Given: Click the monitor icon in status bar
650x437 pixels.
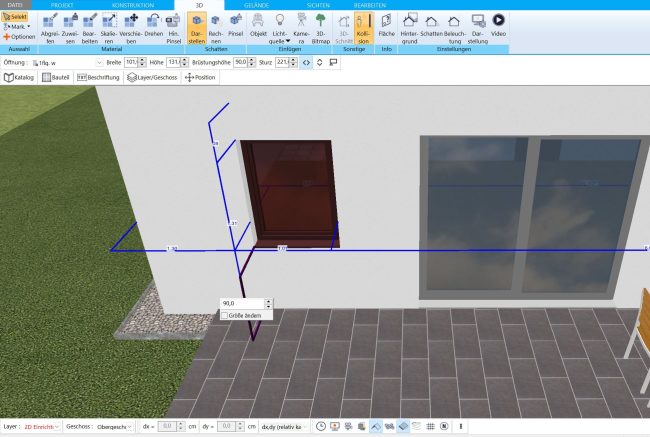Looking at the screenshot, I should pyautogui.click(x=335, y=426).
